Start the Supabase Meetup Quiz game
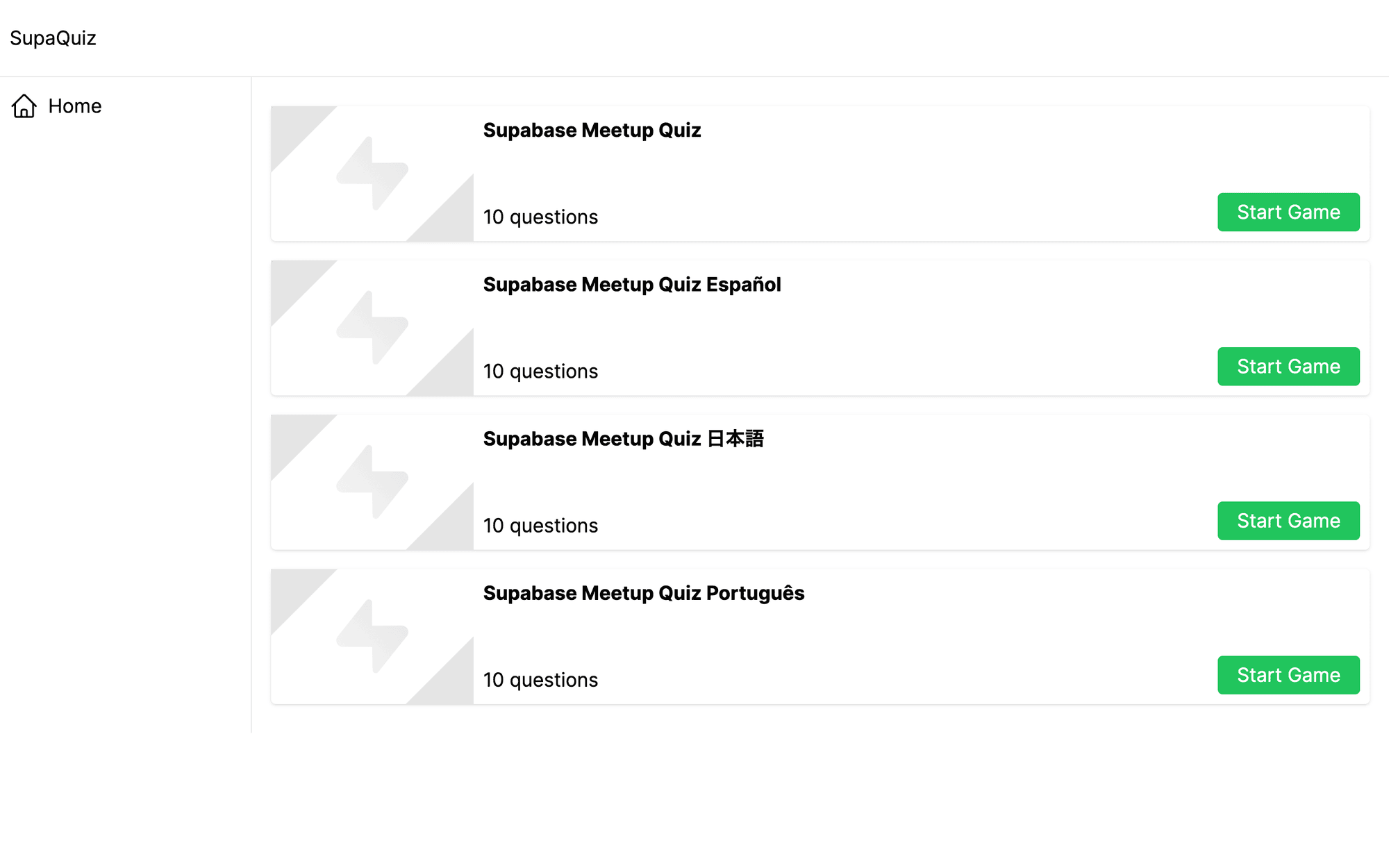The width and height of the screenshot is (1389, 868). [1288, 212]
